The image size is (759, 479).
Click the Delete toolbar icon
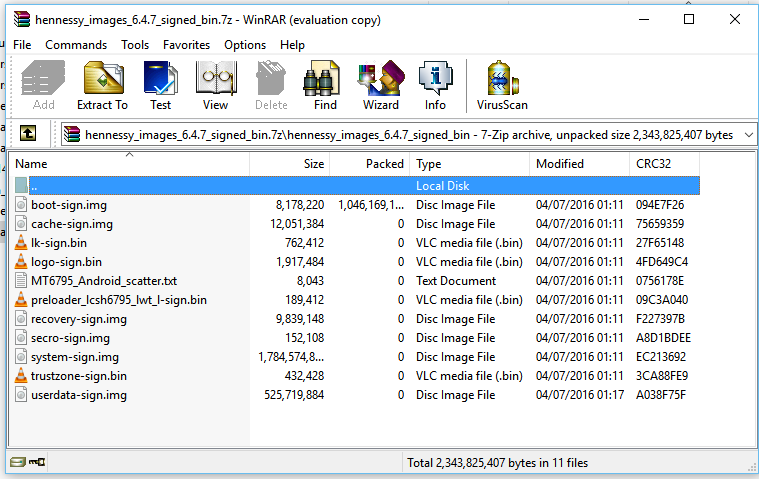click(271, 85)
